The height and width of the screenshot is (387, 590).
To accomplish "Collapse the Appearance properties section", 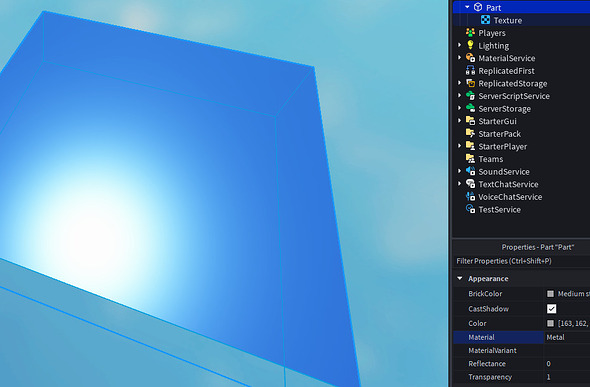I will [459, 279].
